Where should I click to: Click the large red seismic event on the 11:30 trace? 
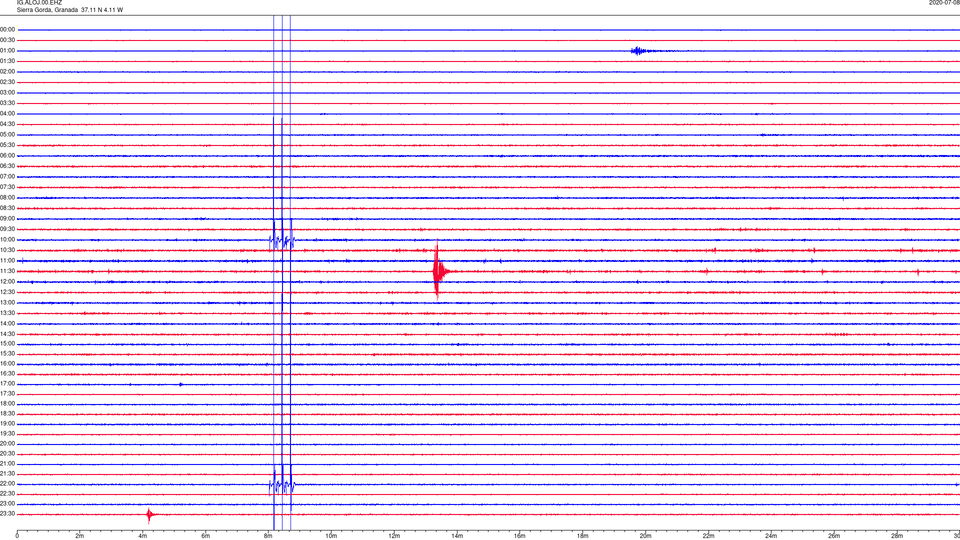coord(439,271)
